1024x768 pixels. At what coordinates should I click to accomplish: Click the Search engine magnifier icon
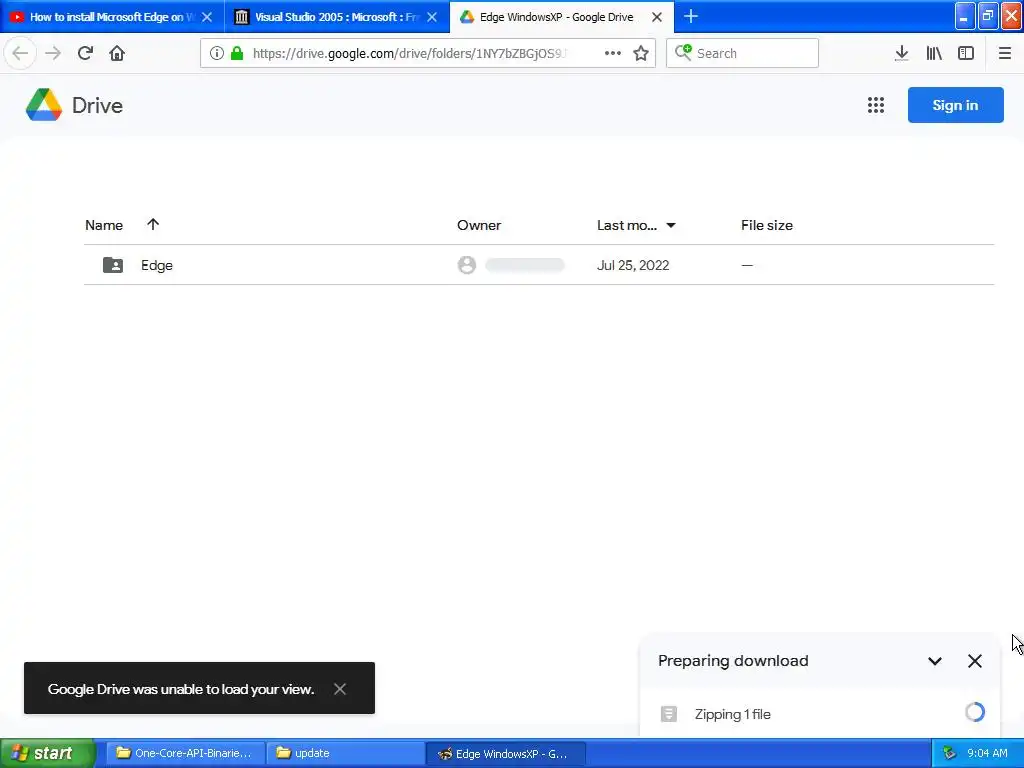[x=683, y=52]
